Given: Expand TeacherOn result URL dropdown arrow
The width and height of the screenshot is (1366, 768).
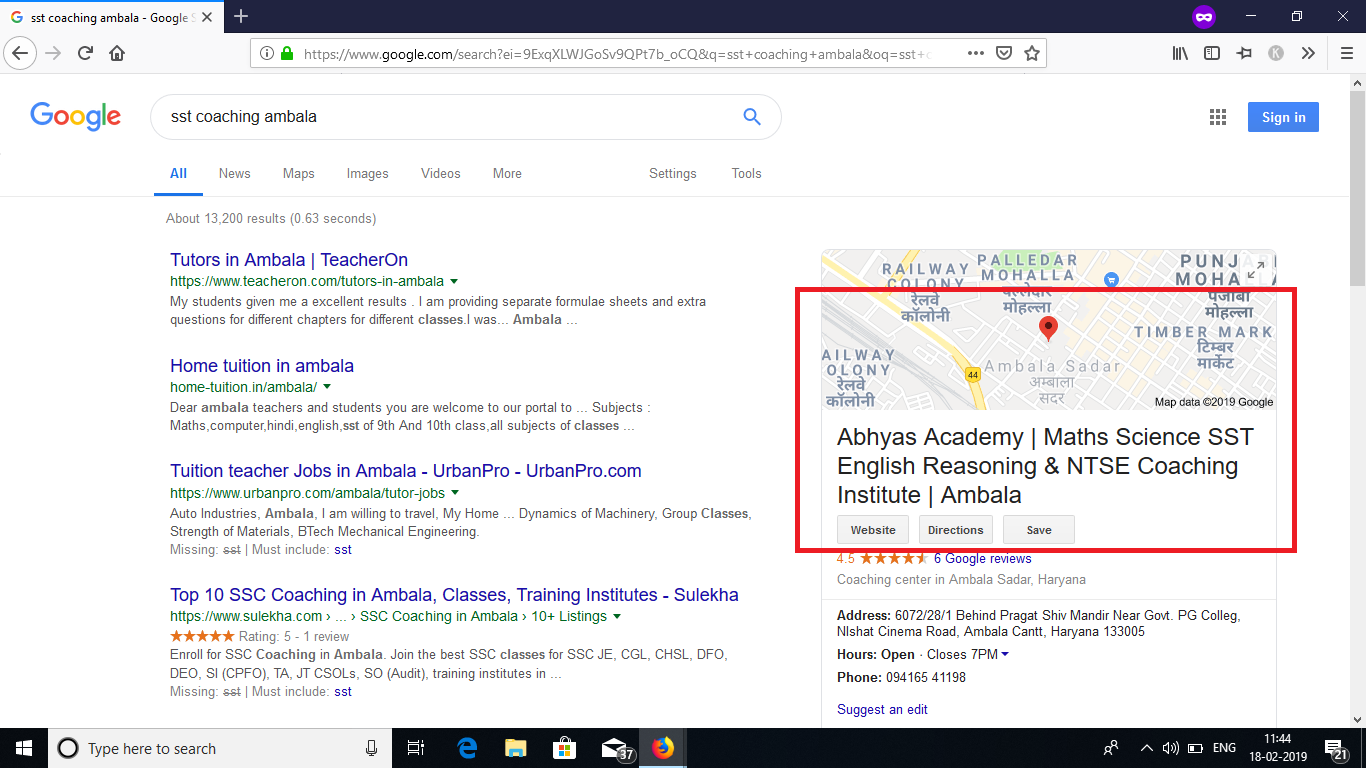Looking at the screenshot, I should [x=454, y=282].
